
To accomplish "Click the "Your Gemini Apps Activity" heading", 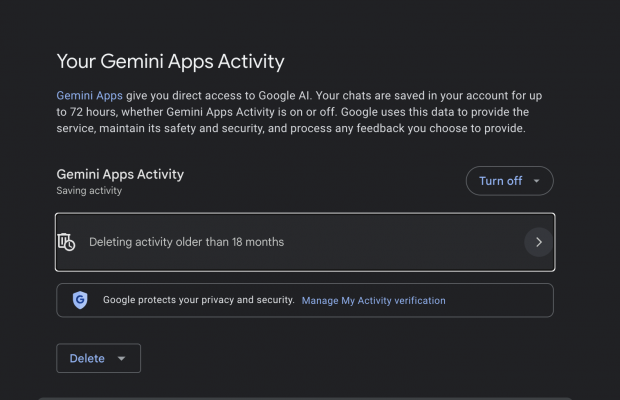I will pyautogui.click(x=170, y=61).
